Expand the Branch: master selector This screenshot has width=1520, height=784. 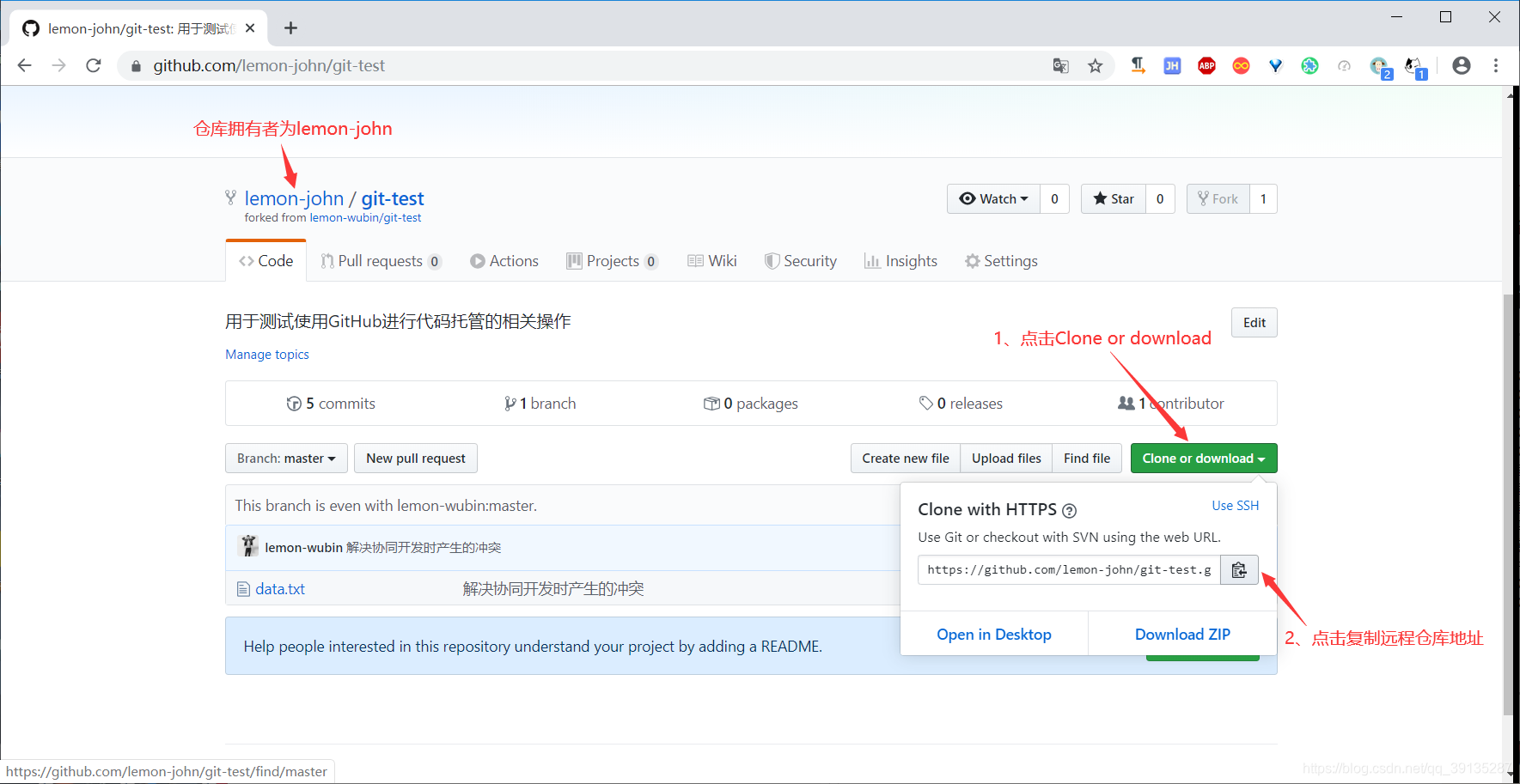(x=286, y=459)
